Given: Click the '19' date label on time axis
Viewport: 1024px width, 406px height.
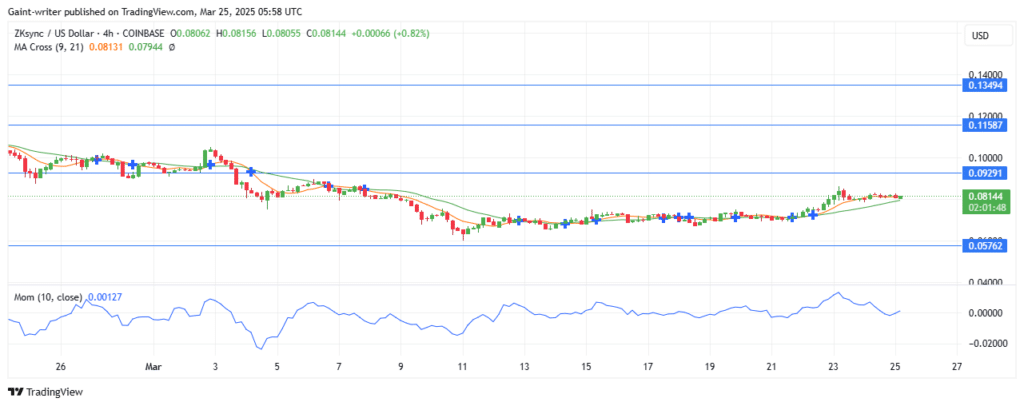Looking at the screenshot, I should click(x=710, y=367).
